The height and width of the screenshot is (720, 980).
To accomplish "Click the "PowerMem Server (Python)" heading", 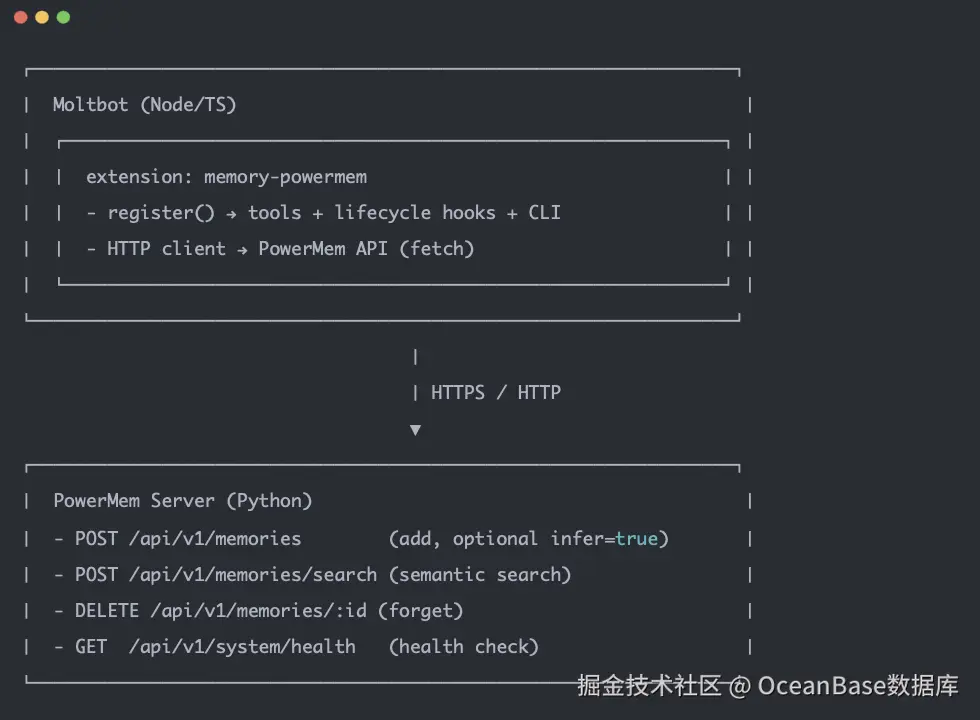I will 182,501.
